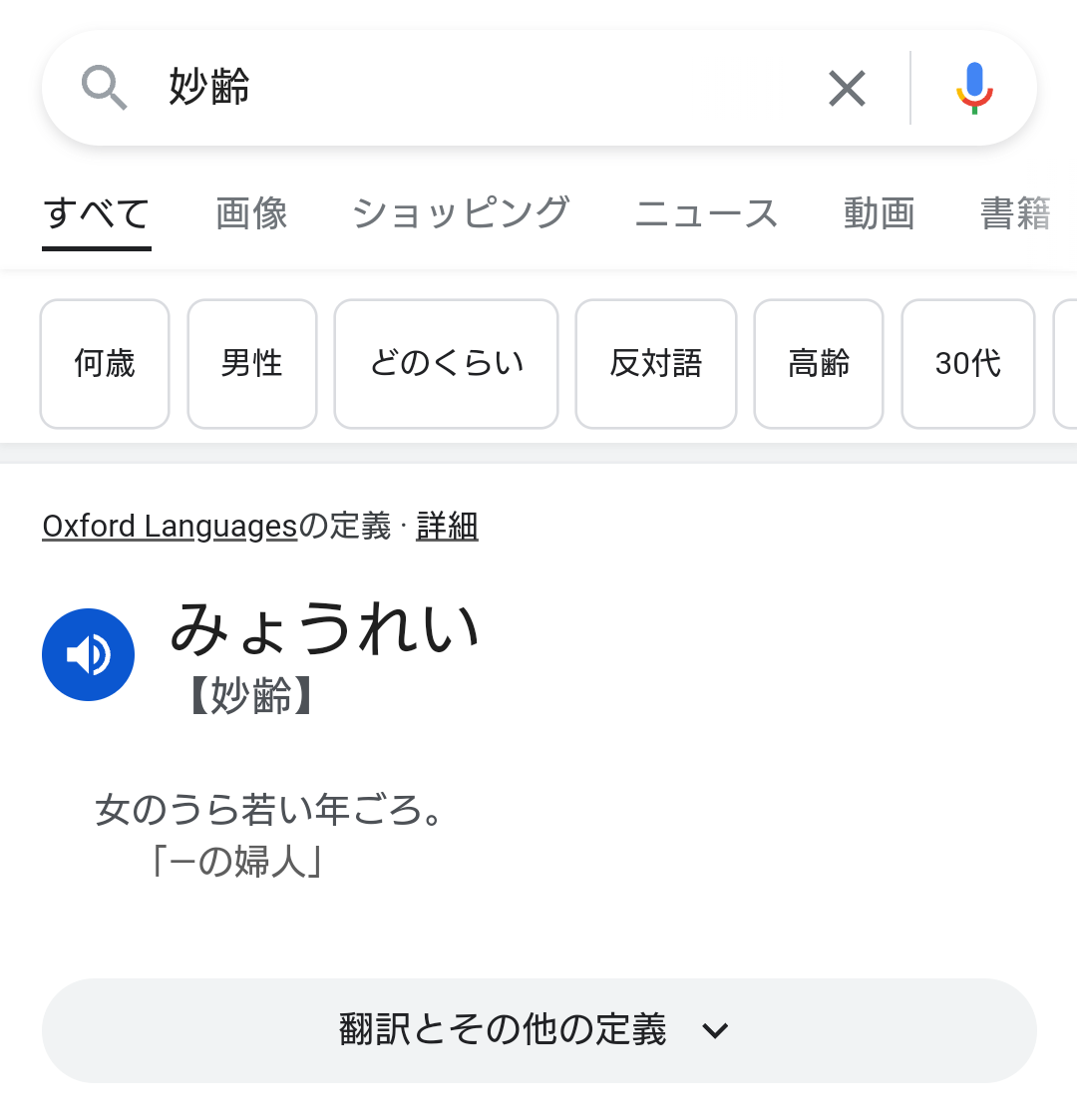
Task: Tap the 何歳 suggestion chip
Action: [x=105, y=364]
